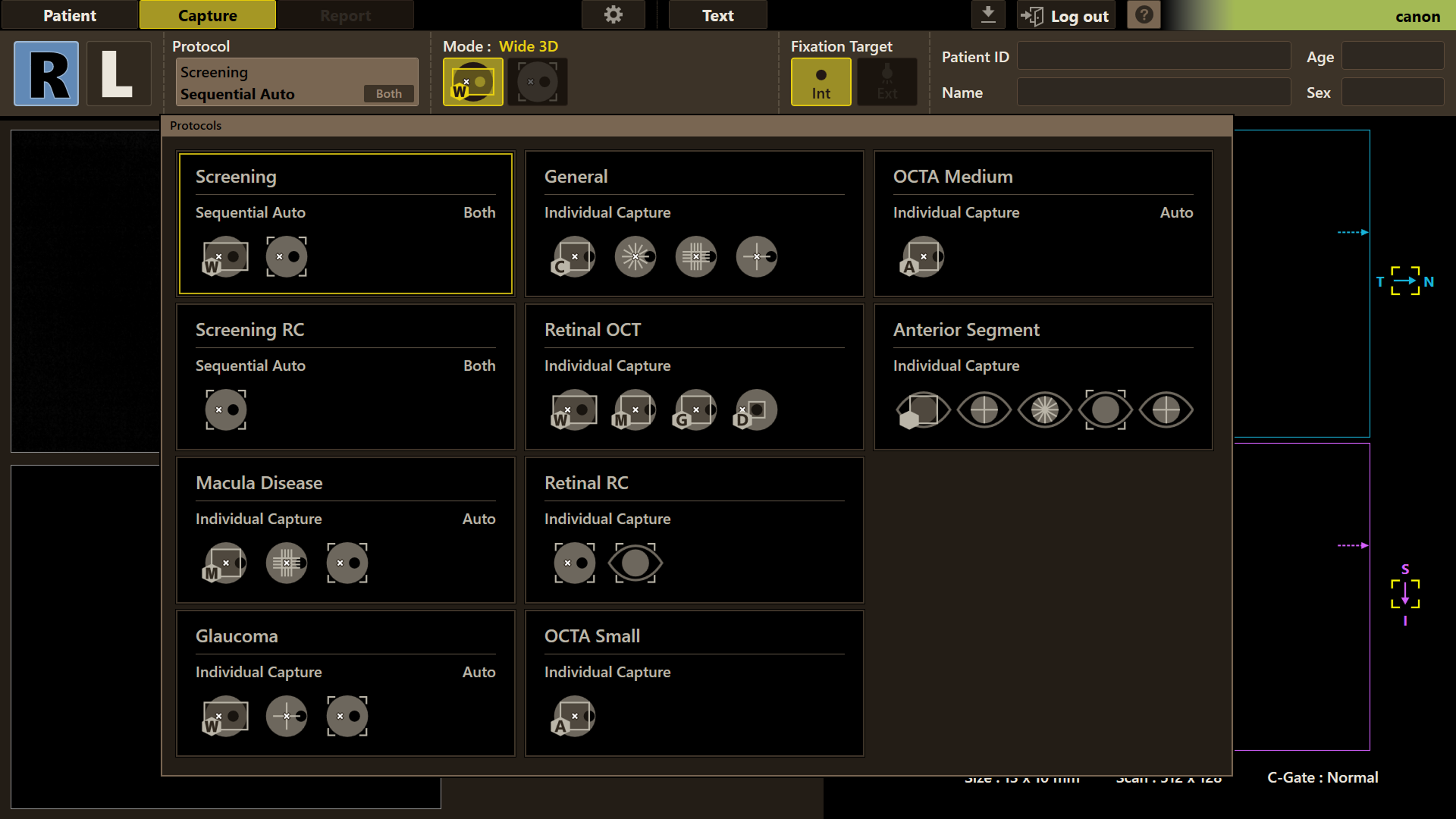This screenshot has height=819, width=1456.
Task: Open the Screening protocol selector box
Action: point(297,82)
